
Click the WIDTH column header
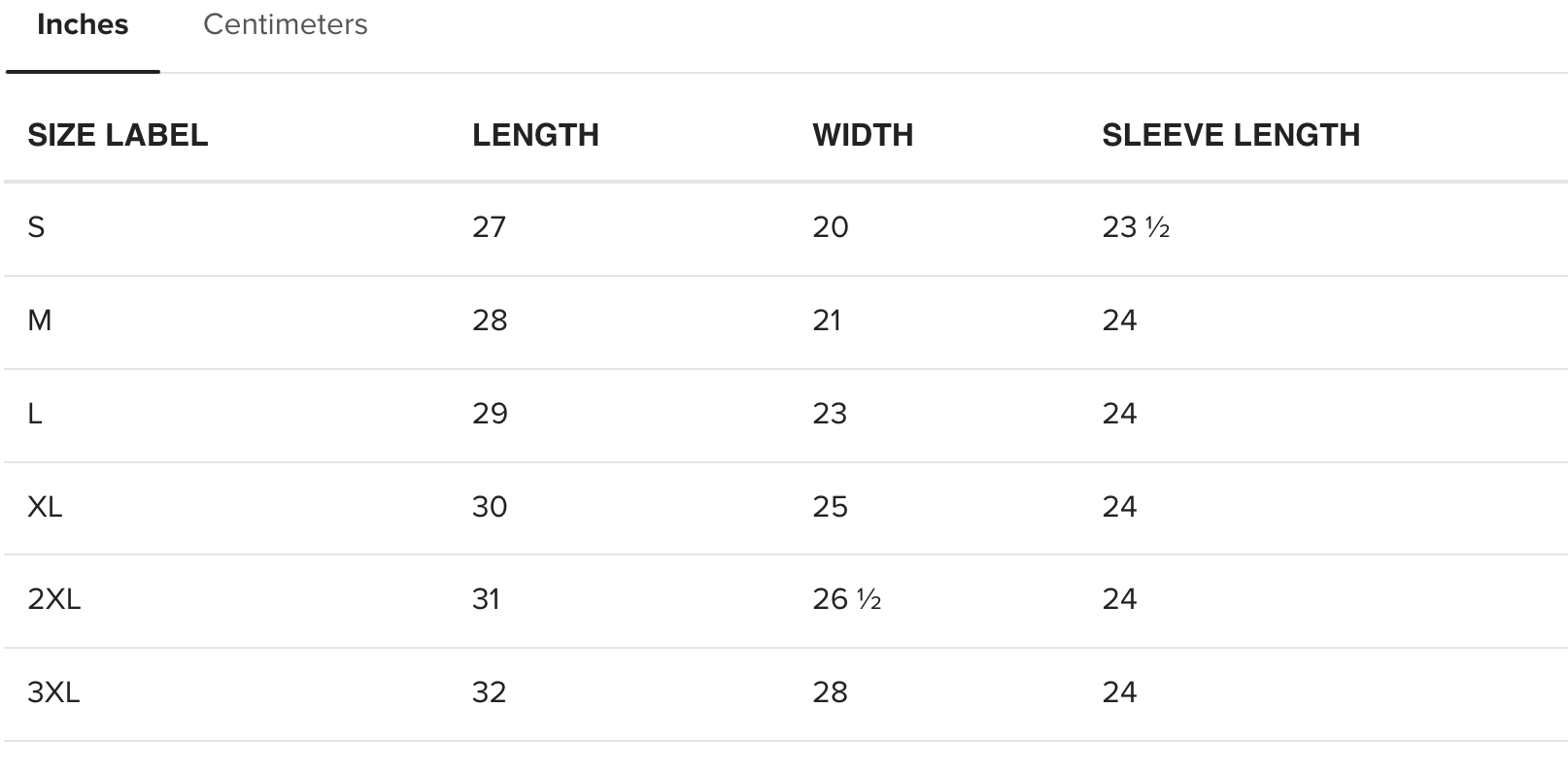(x=863, y=135)
